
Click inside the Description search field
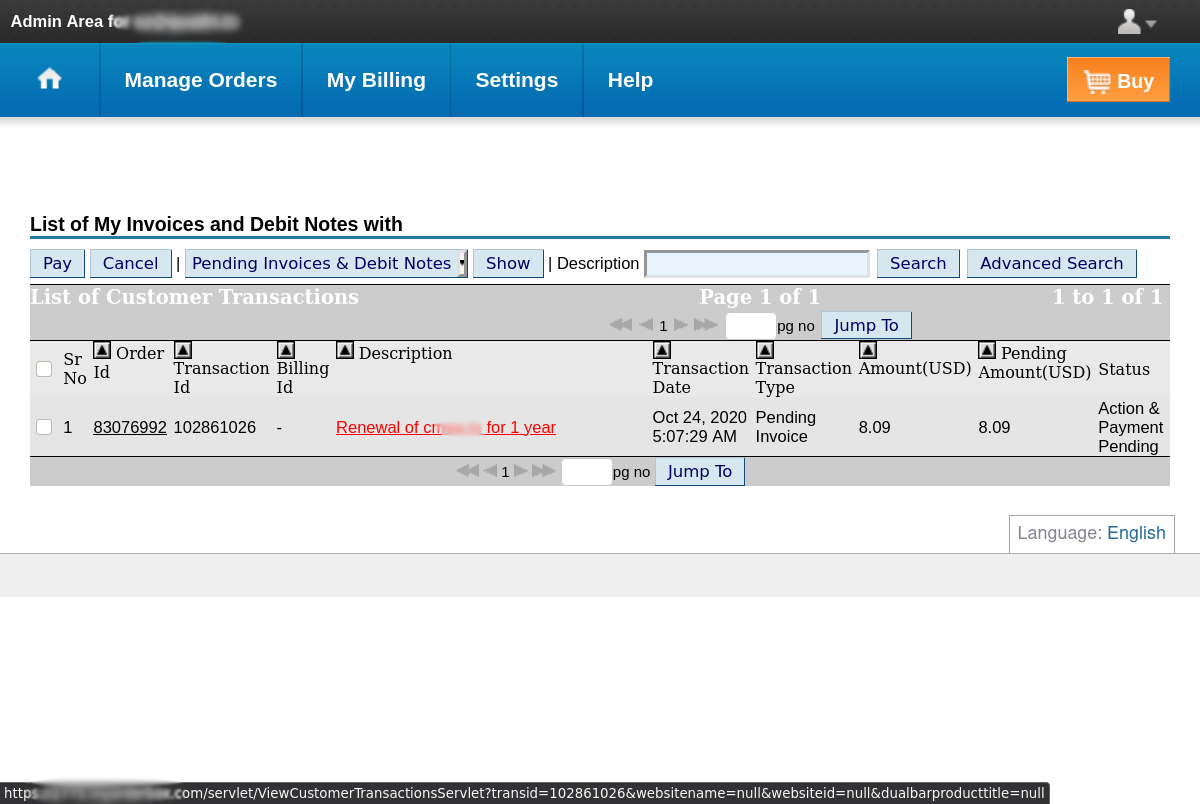click(x=757, y=263)
